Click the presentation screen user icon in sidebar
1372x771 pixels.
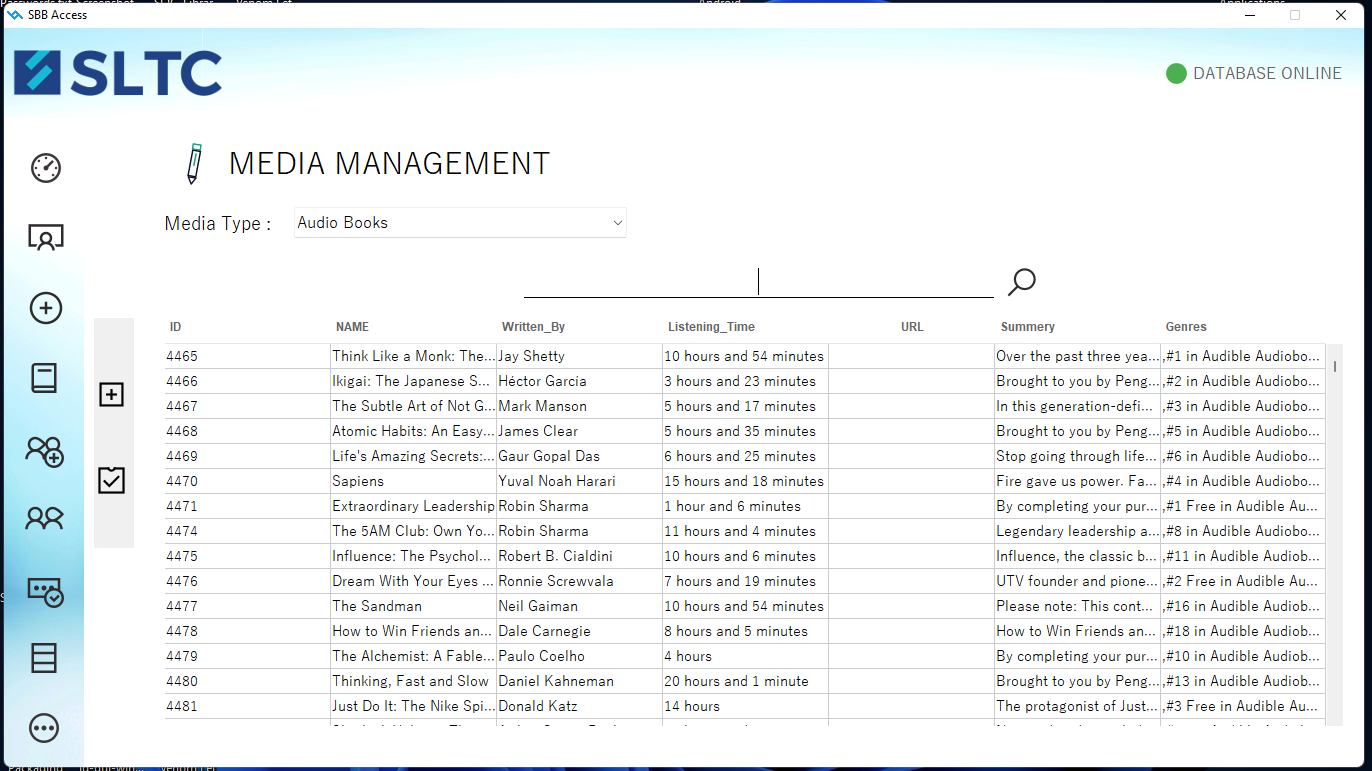[46, 238]
